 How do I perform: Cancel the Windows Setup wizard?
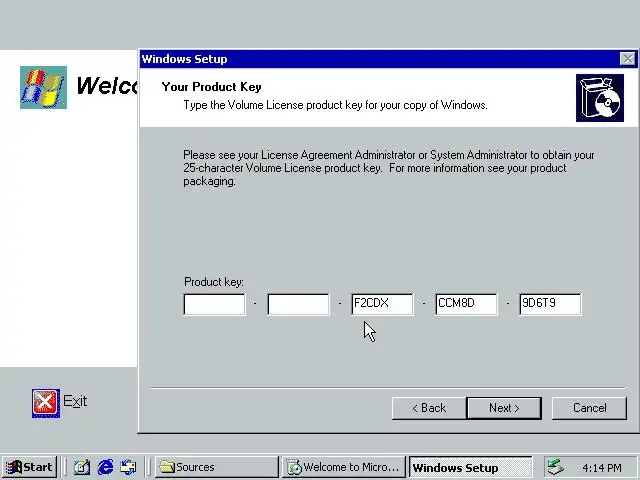coord(589,408)
